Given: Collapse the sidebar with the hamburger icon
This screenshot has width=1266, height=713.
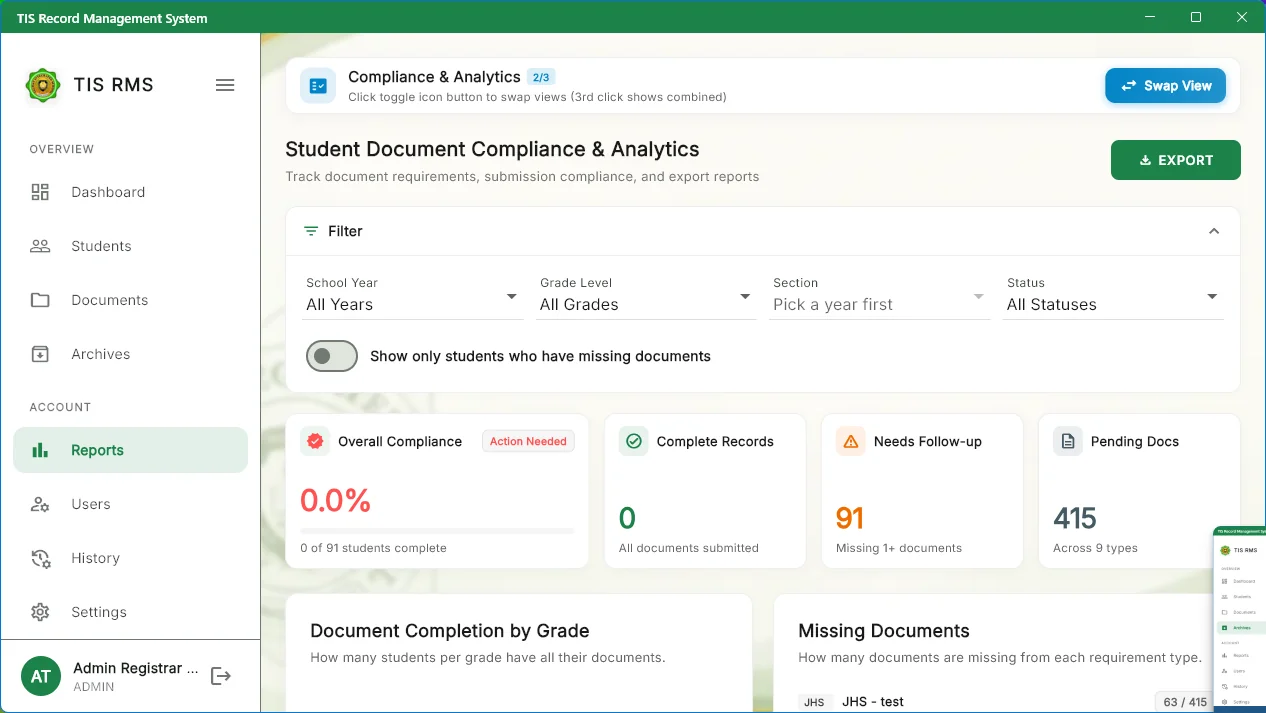Looking at the screenshot, I should coord(225,85).
